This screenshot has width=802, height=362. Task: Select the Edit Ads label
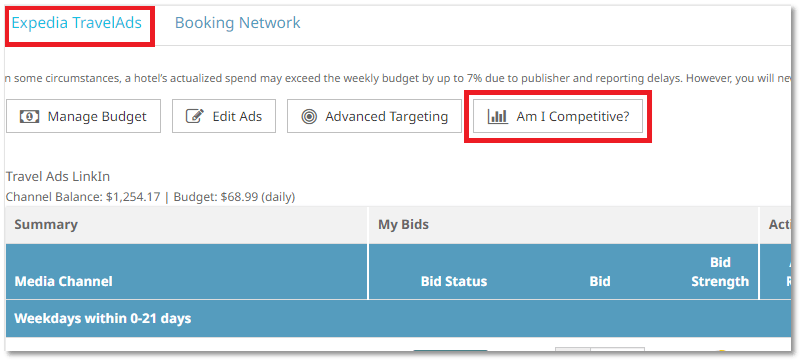point(237,117)
